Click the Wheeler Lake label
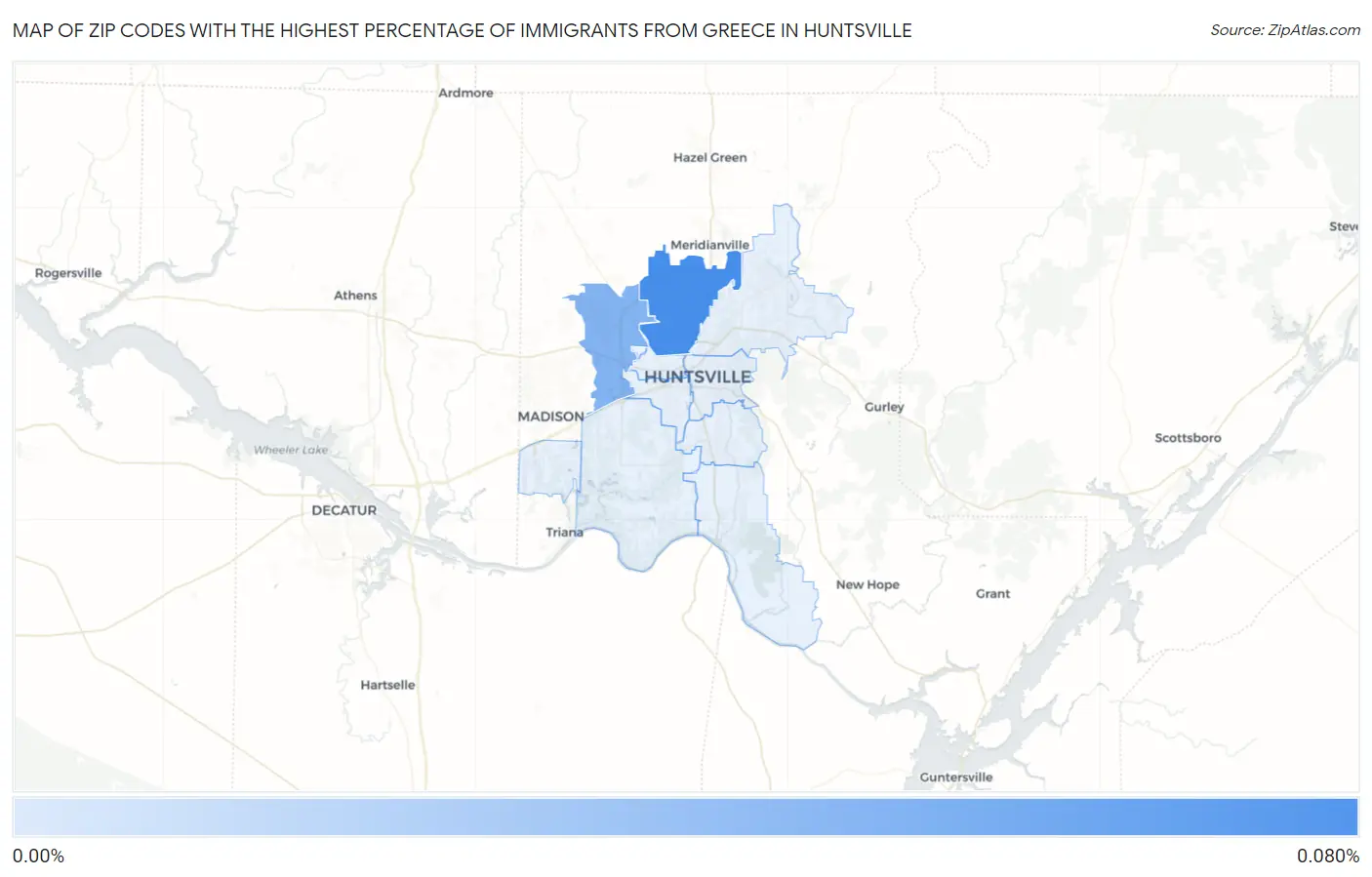The image size is (1372, 877). [x=291, y=450]
